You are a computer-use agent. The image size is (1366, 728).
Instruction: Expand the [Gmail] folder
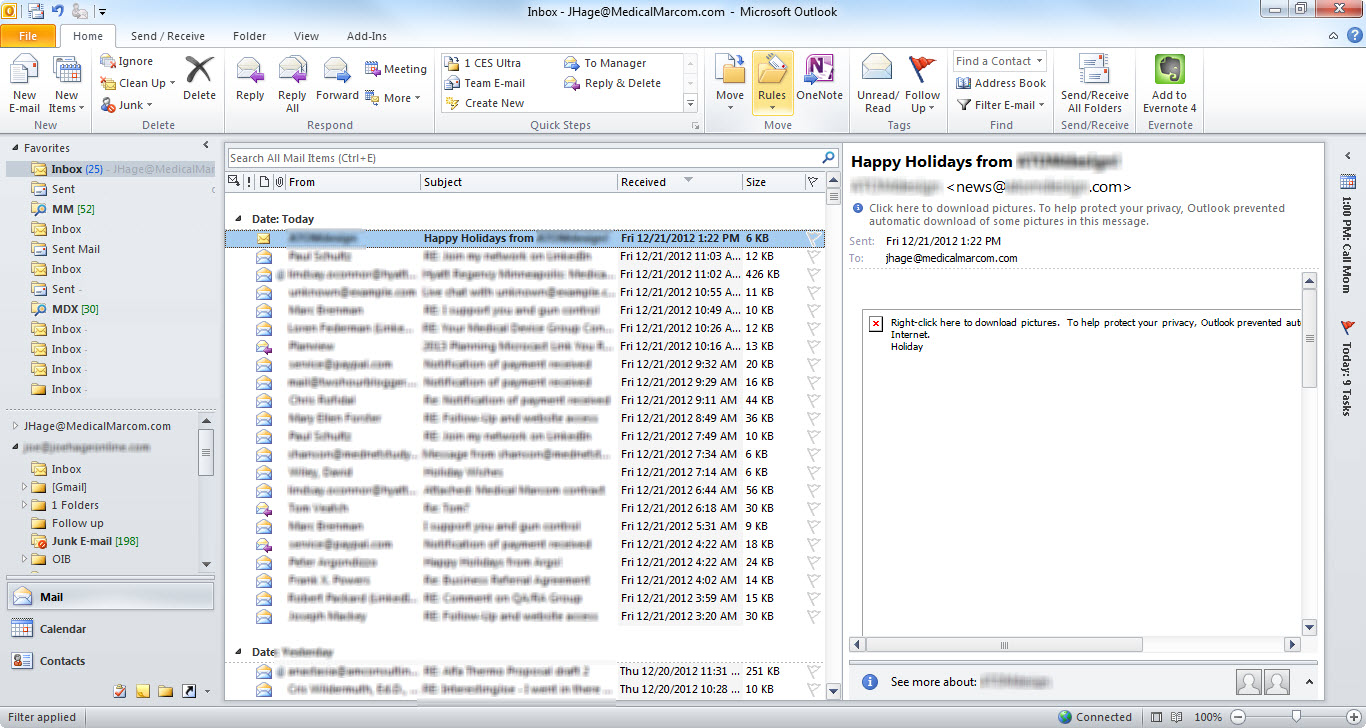click(x=24, y=487)
